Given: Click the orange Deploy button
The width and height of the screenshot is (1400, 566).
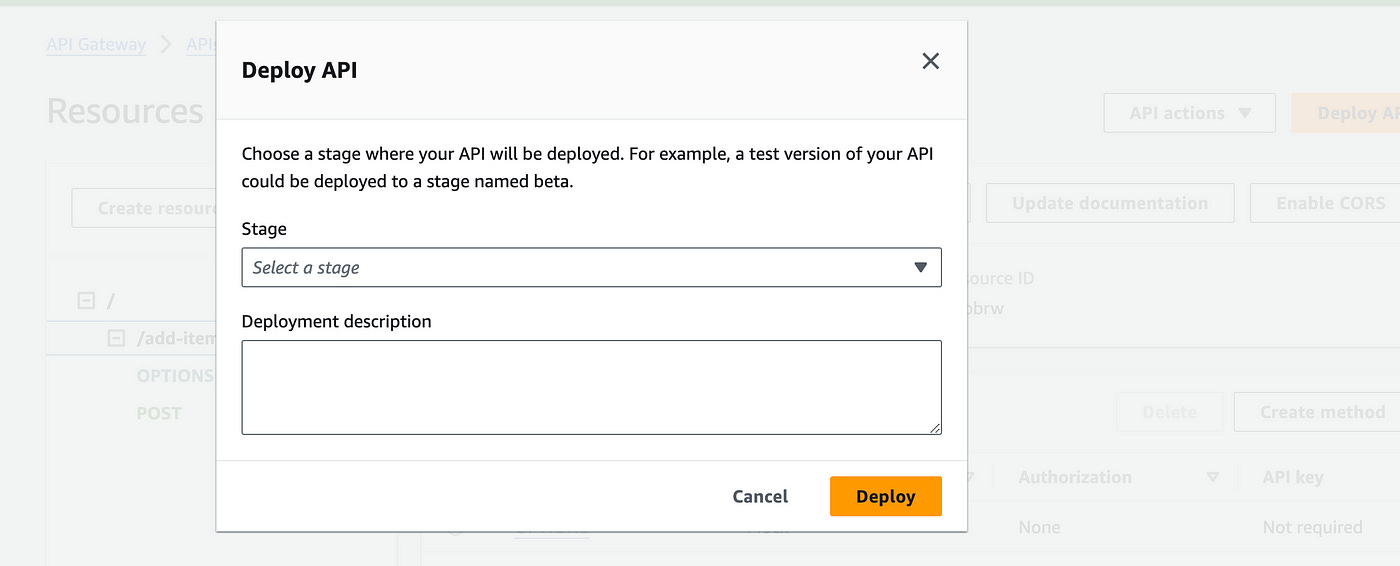Looking at the screenshot, I should (885, 496).
